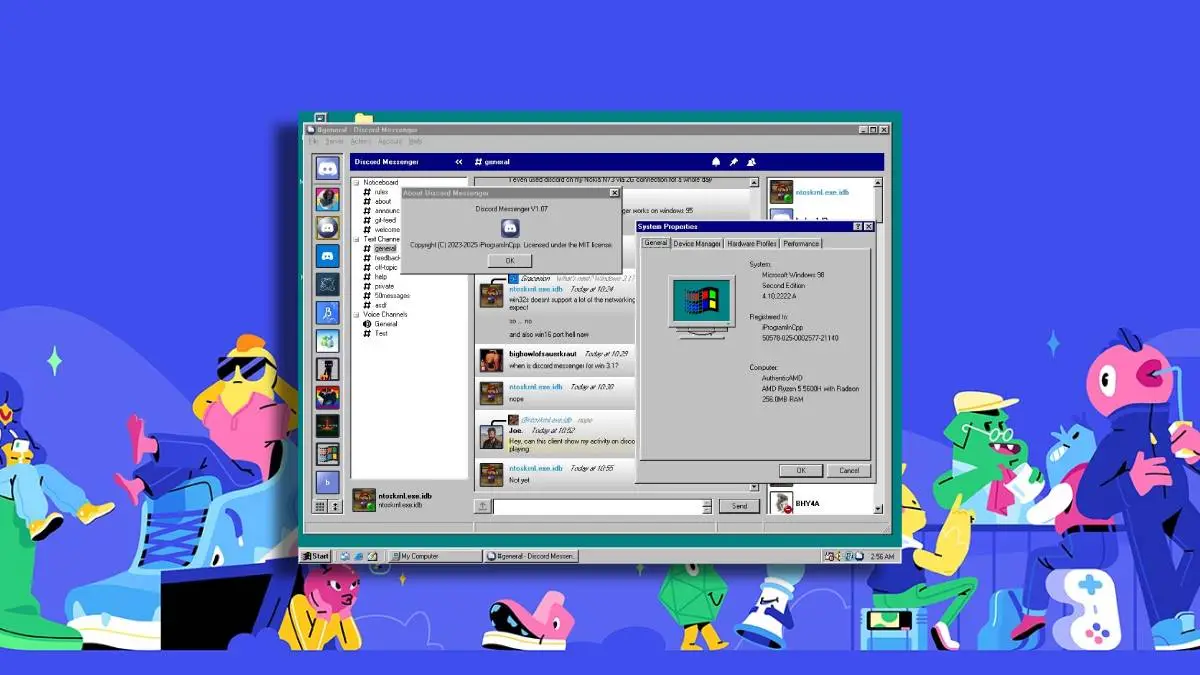Select the Windows logo server icon in sidebar
The height and width of the screenshot is (675, 1200).
click(327, 452)
